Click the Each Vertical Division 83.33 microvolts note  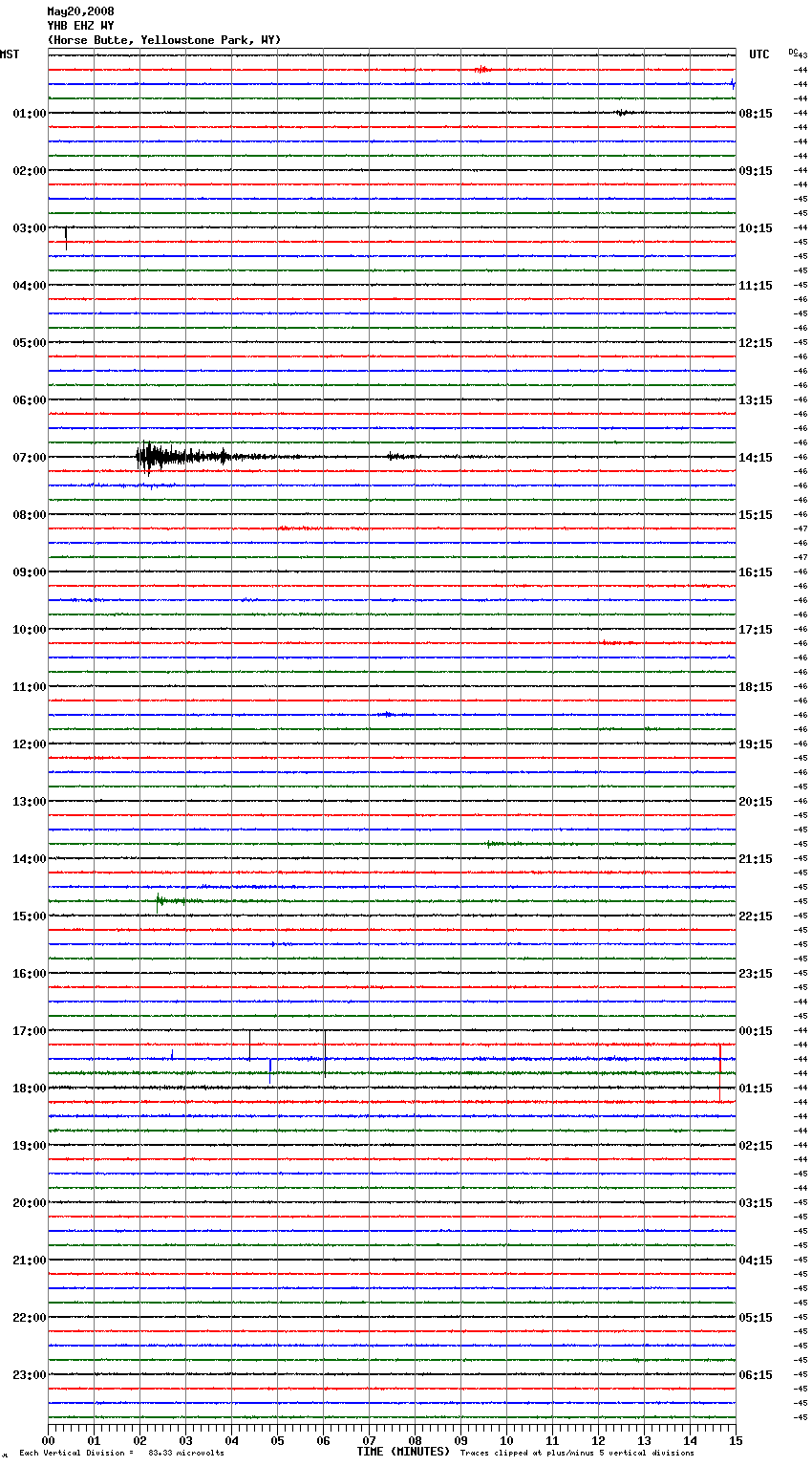tap(121, 1453)
